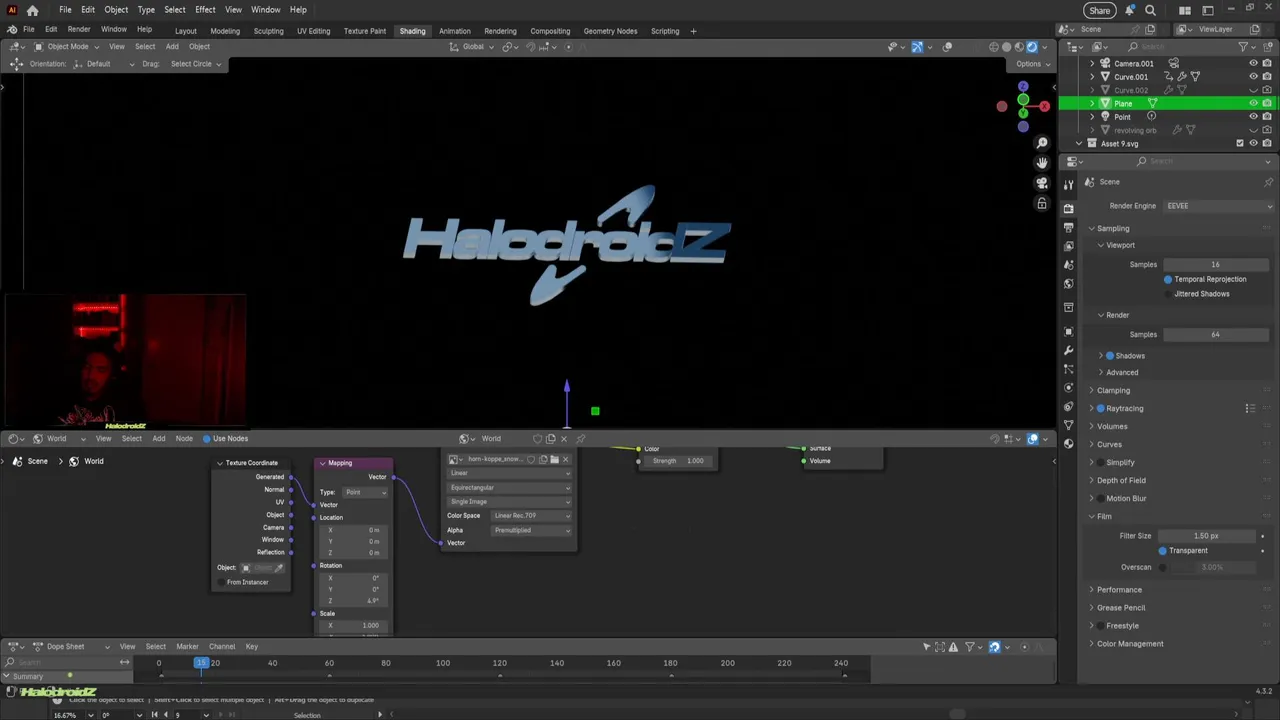The height and width of the screenshot is (720, 1280).
Task: Click the viewport pan hand gizmo
Action: 1042,163
